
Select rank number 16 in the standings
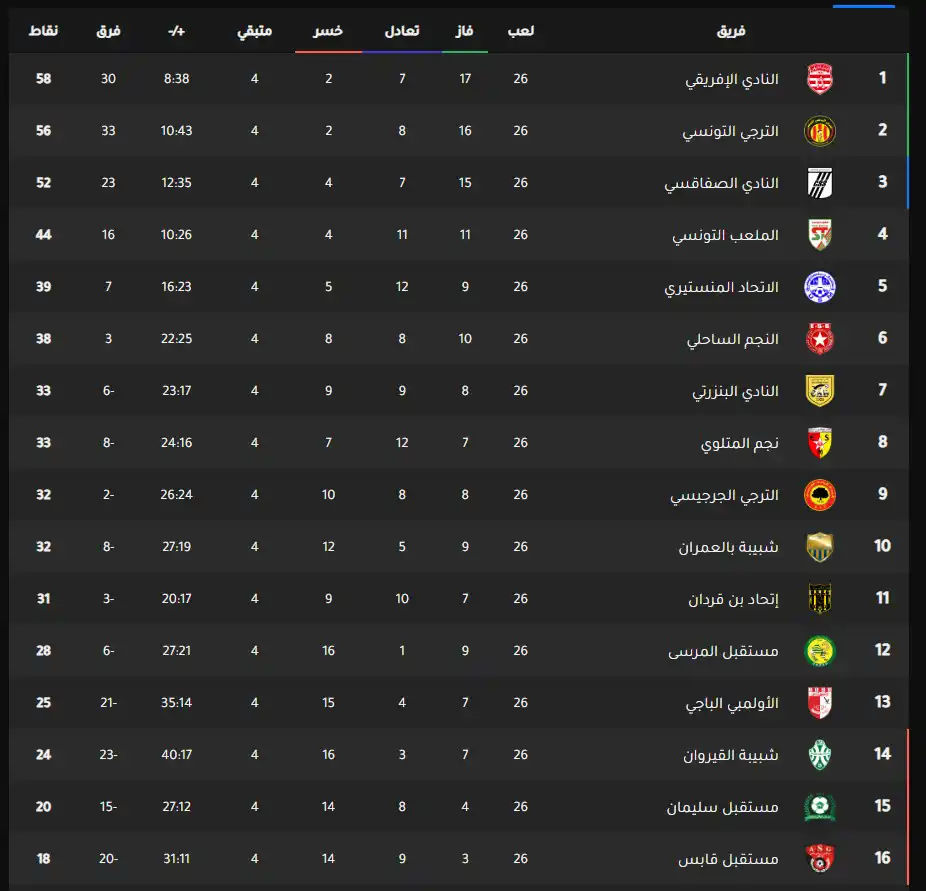882,858
